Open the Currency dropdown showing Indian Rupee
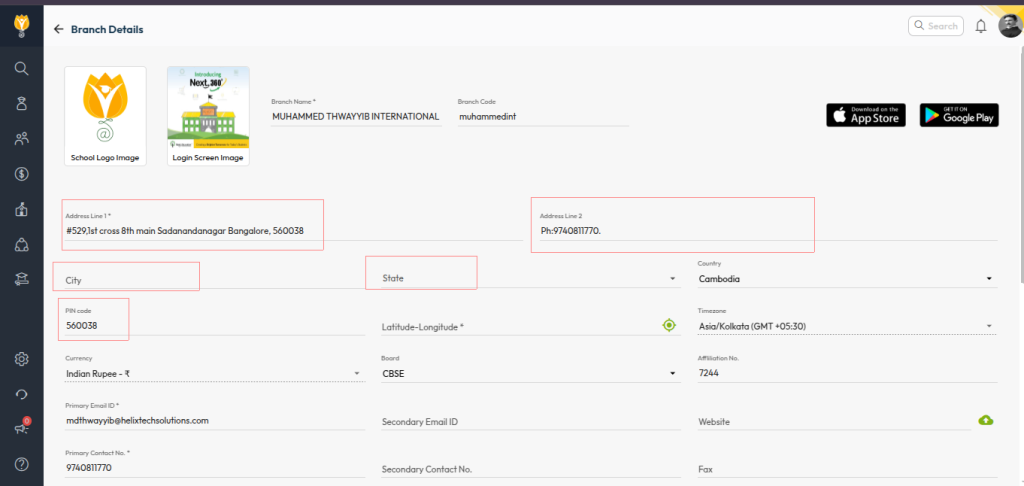 click(357, 374)
